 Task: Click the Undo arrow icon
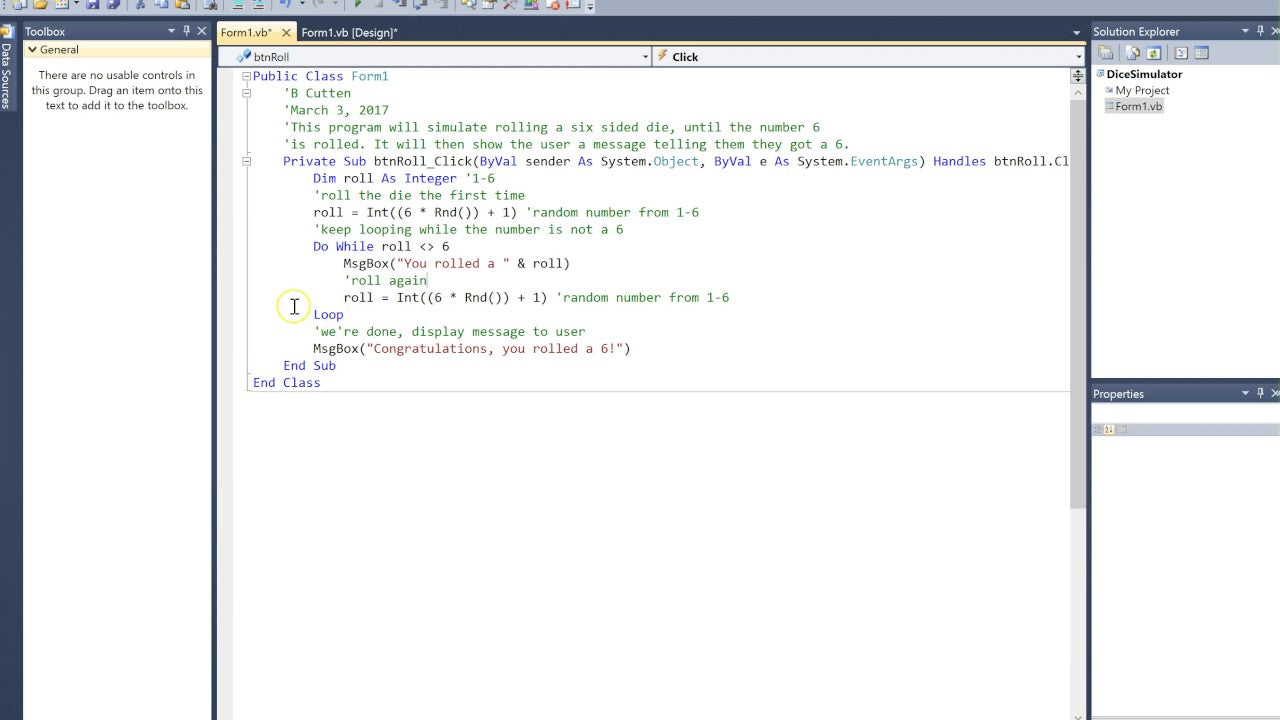pos(284,5)
